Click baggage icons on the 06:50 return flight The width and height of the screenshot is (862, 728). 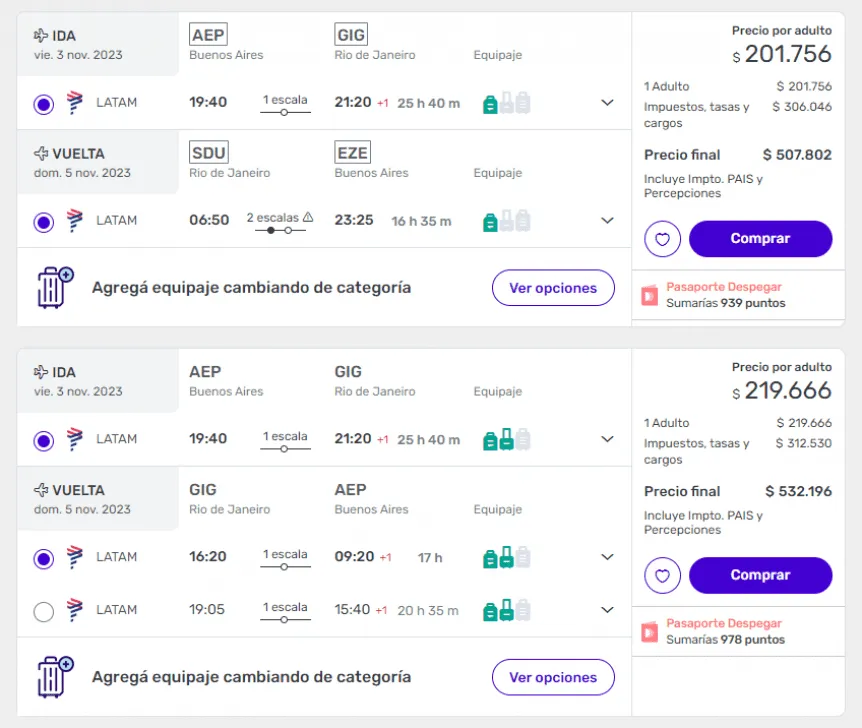click(x=506, y=221)
